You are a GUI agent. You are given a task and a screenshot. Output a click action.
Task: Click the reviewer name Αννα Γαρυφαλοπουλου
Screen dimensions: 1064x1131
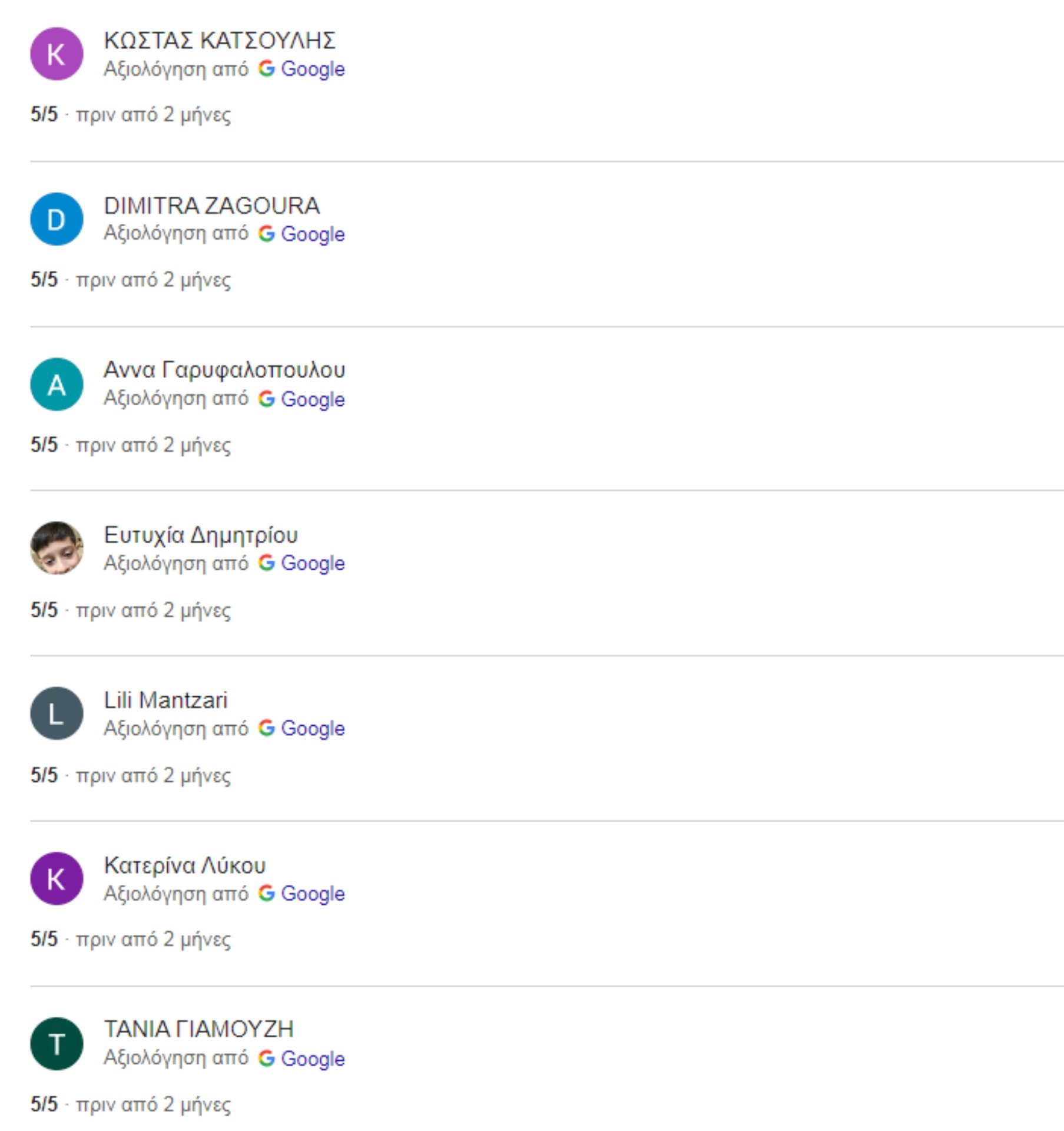click(224, 370)
